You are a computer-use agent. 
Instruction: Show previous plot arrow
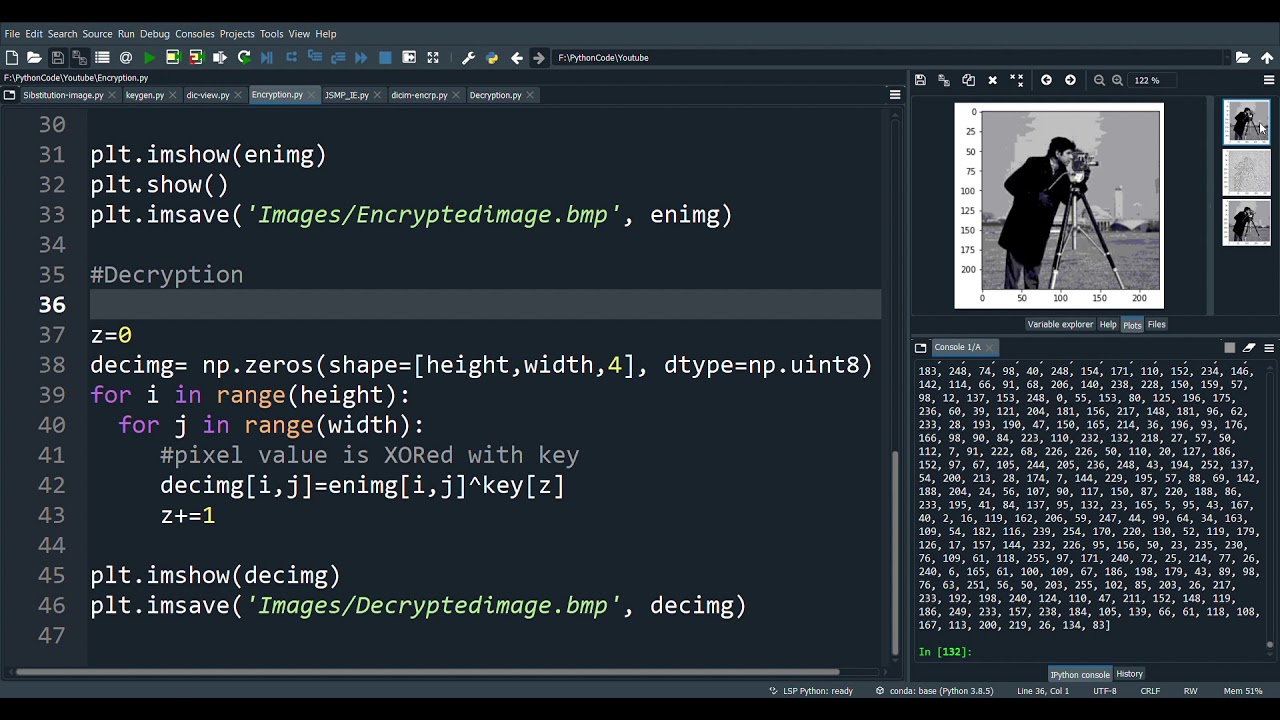click(1046, 80)
